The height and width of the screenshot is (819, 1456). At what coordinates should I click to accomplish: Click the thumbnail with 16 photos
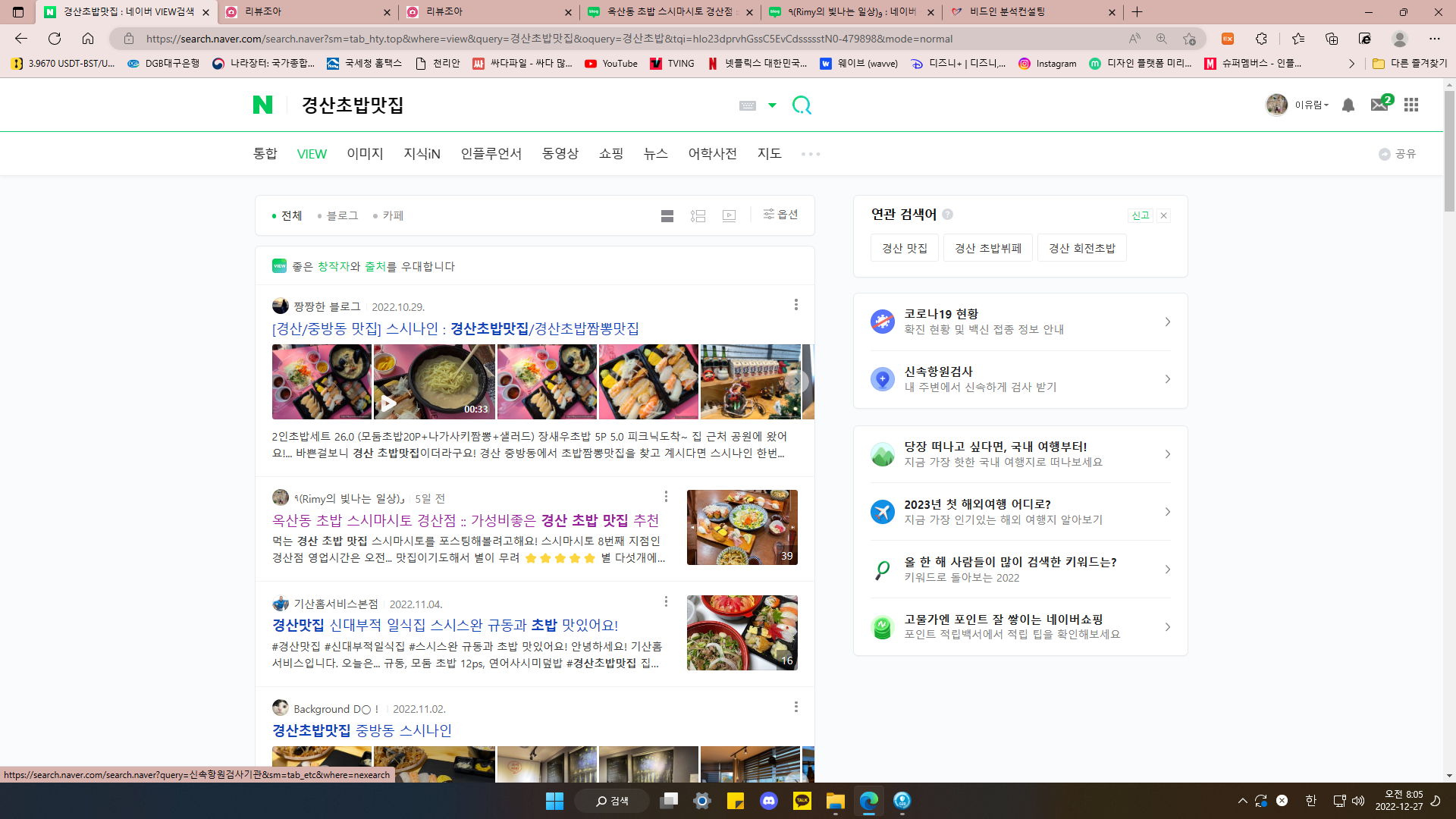[x=742, y=632]
